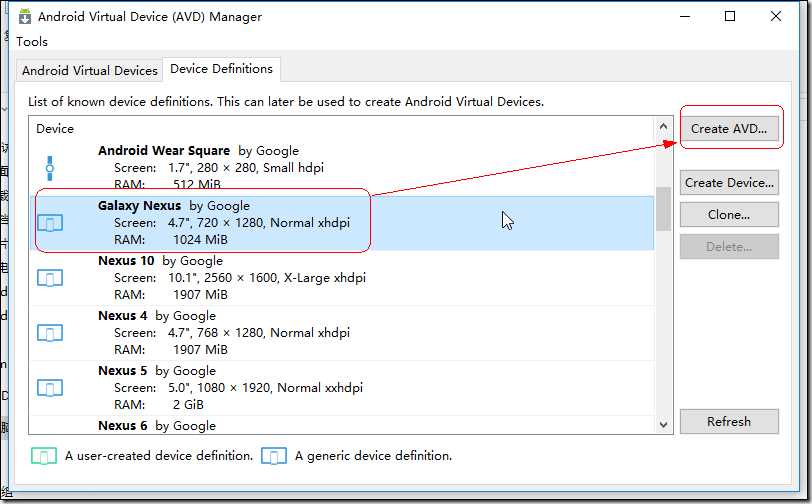812x504 pixels.
Task: Select the Nexus 4 by Google entry
Action: pyautogui.click(x=342, y=333)
